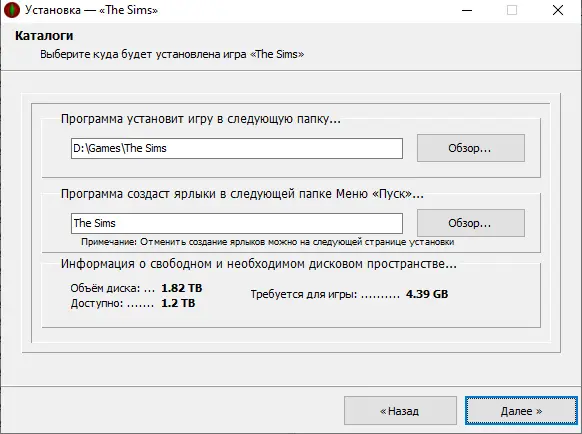Click the Доступно value 1.2 TB
Screen dimensions: 582x434
(178, 303)
